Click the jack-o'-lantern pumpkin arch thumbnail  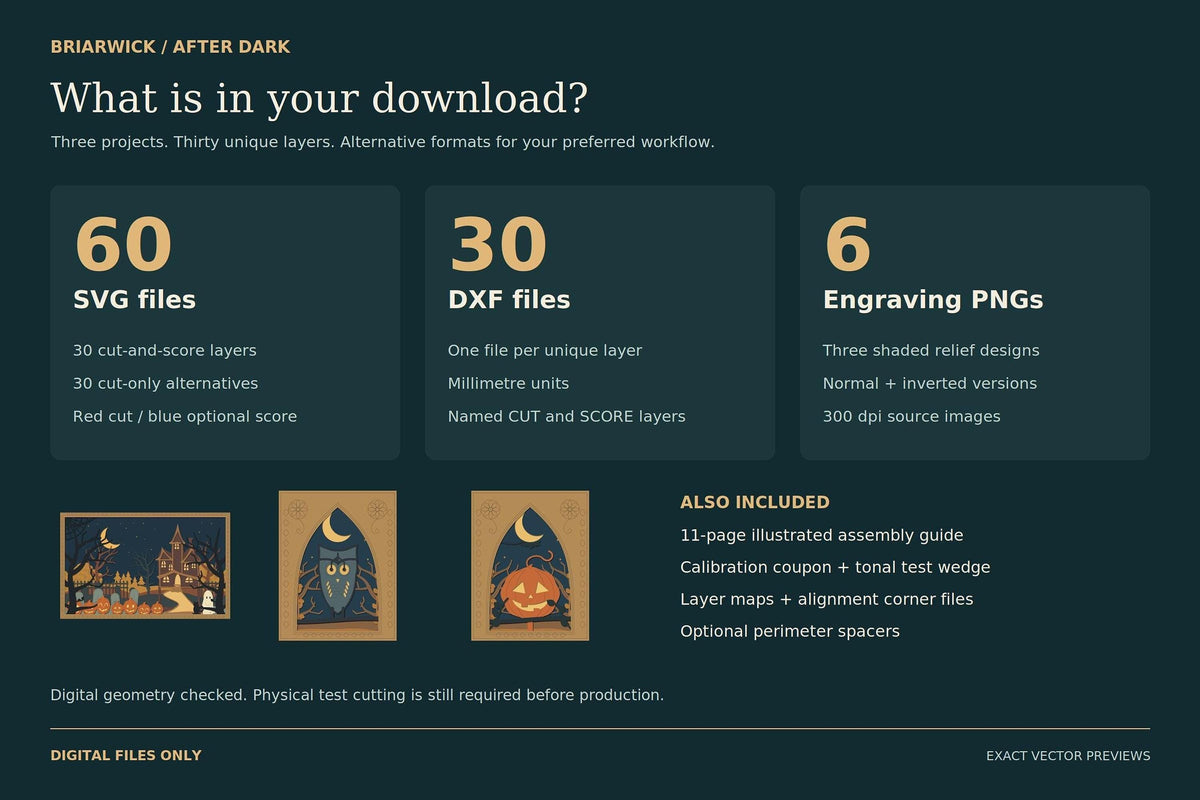(530, 565)
